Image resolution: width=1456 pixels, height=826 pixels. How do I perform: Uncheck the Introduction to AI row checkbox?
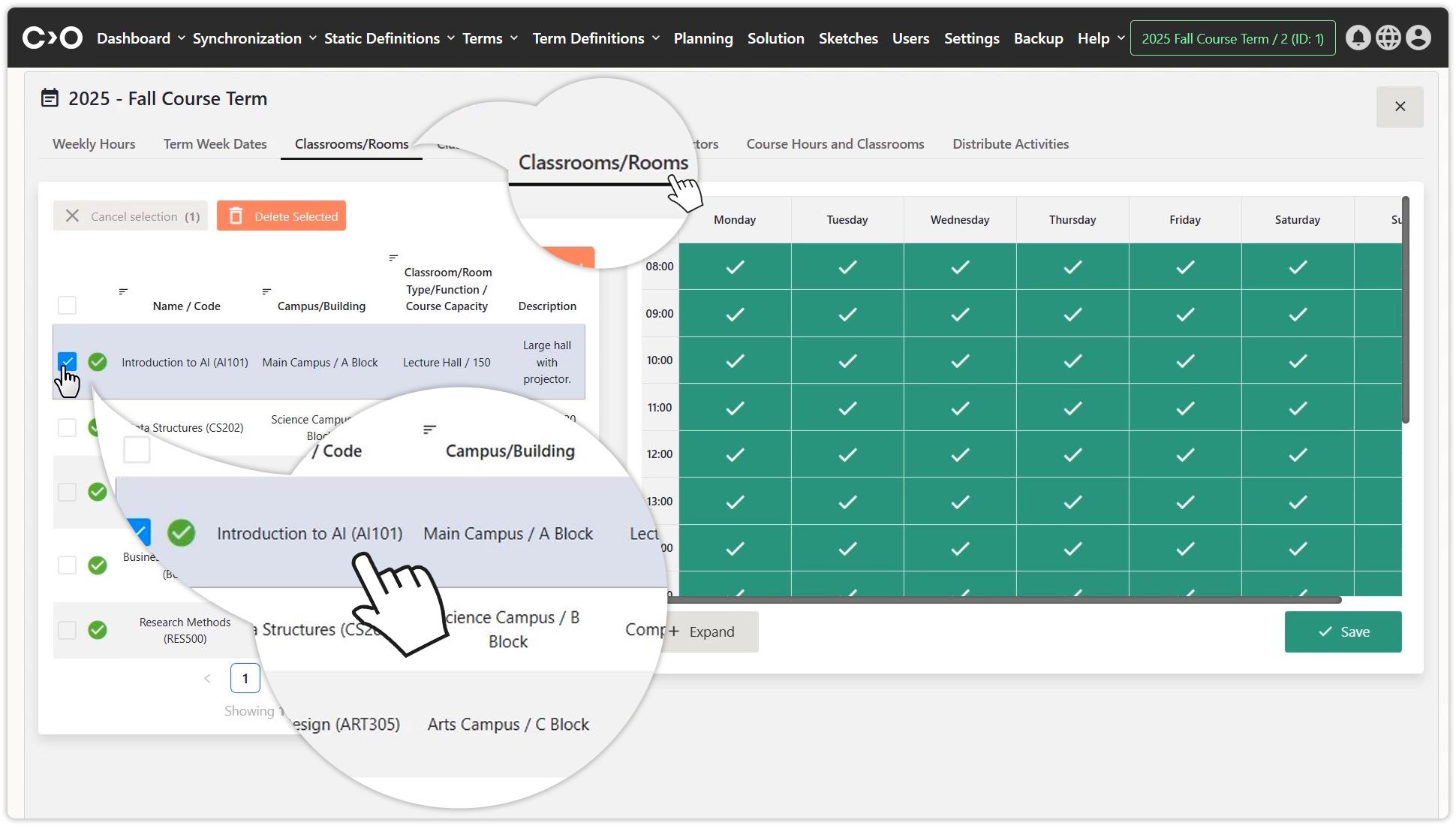(x=68, y=362)
